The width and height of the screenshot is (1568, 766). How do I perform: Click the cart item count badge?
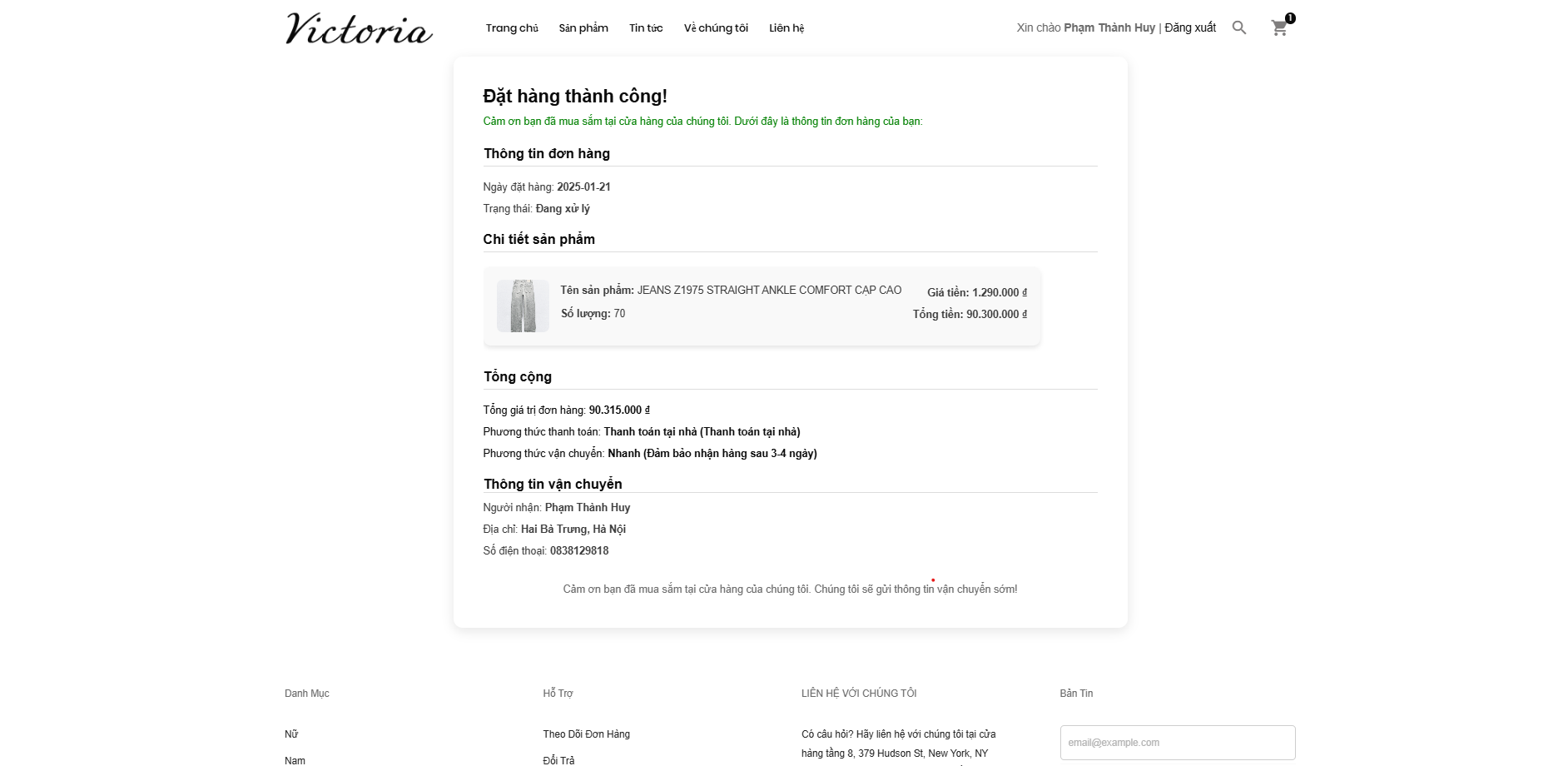point(1290,17)
